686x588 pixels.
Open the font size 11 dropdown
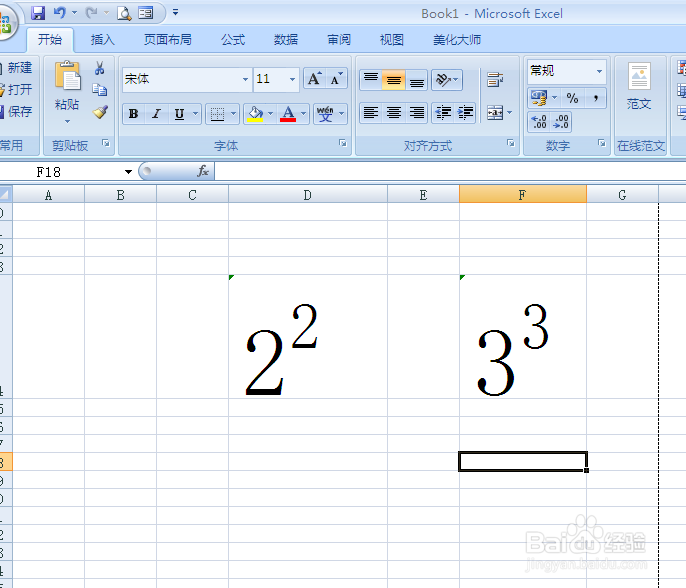292,79
